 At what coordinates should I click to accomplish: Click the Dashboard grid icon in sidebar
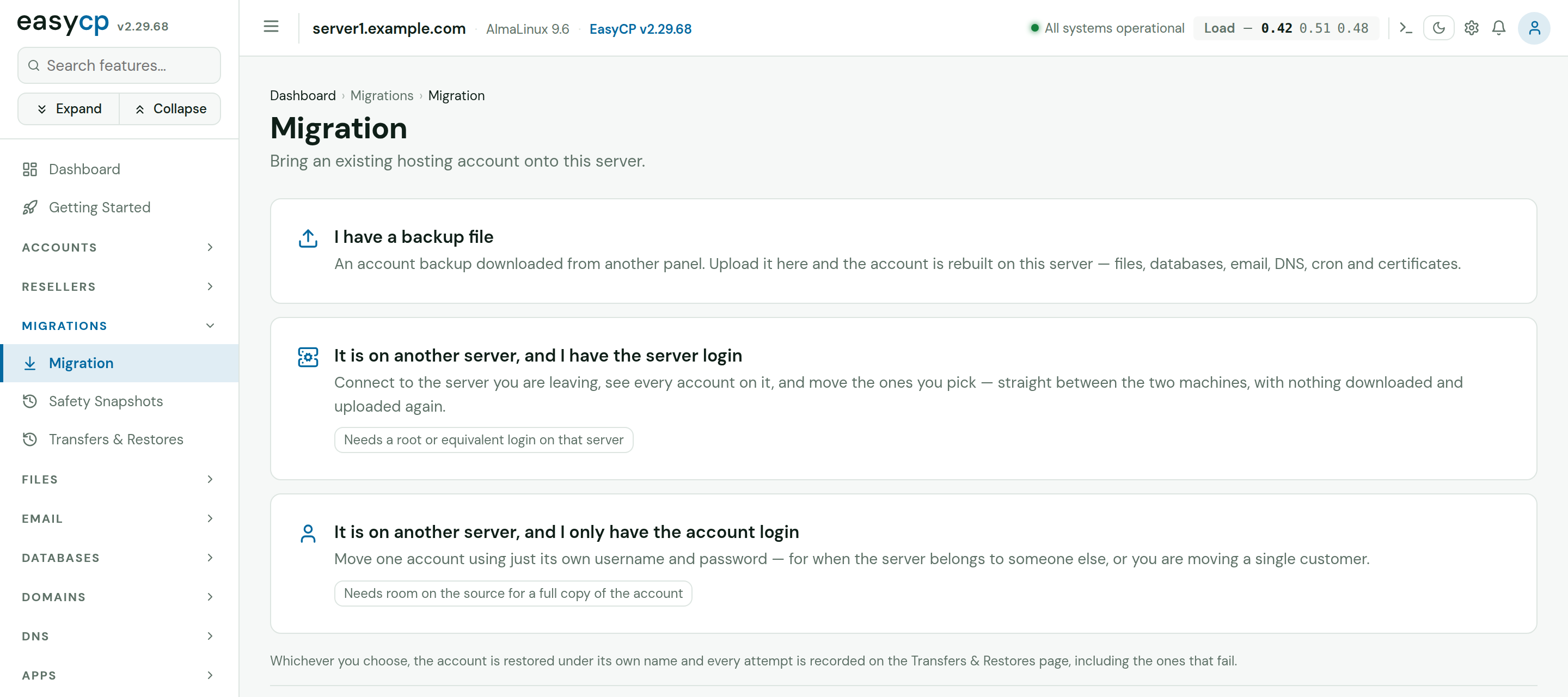tap(30, 169)
